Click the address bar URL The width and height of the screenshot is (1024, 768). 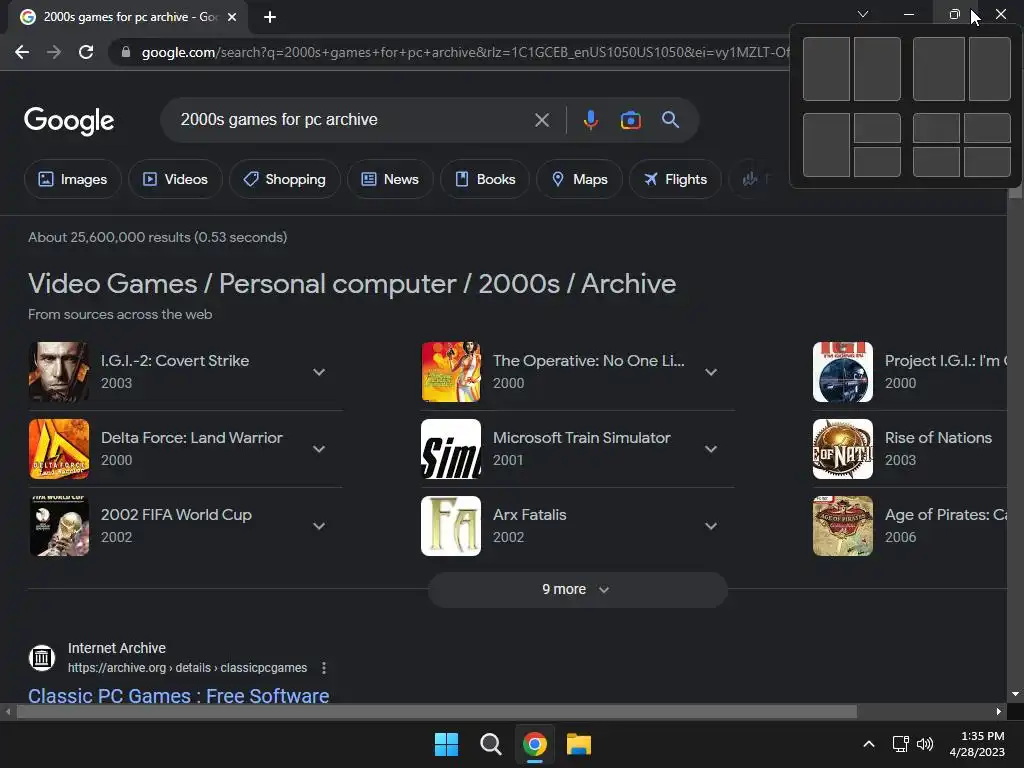point(465,52)
